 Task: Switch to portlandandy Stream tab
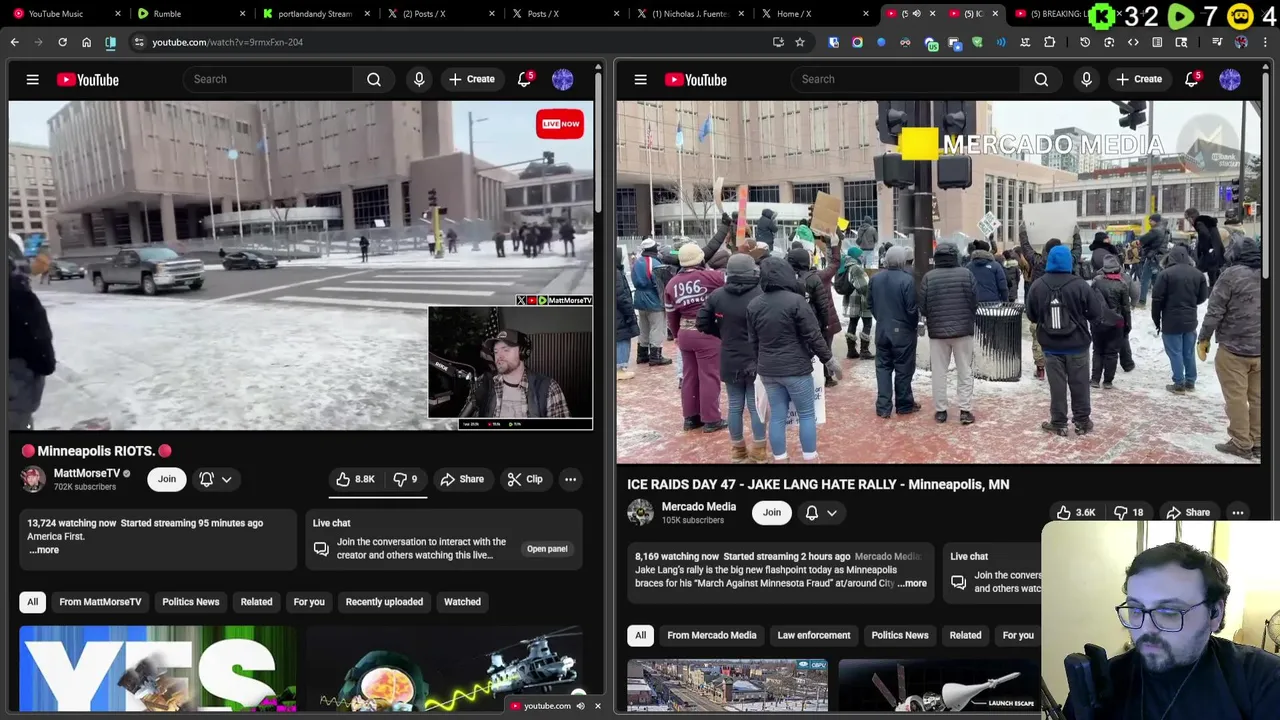coord(314,14)
